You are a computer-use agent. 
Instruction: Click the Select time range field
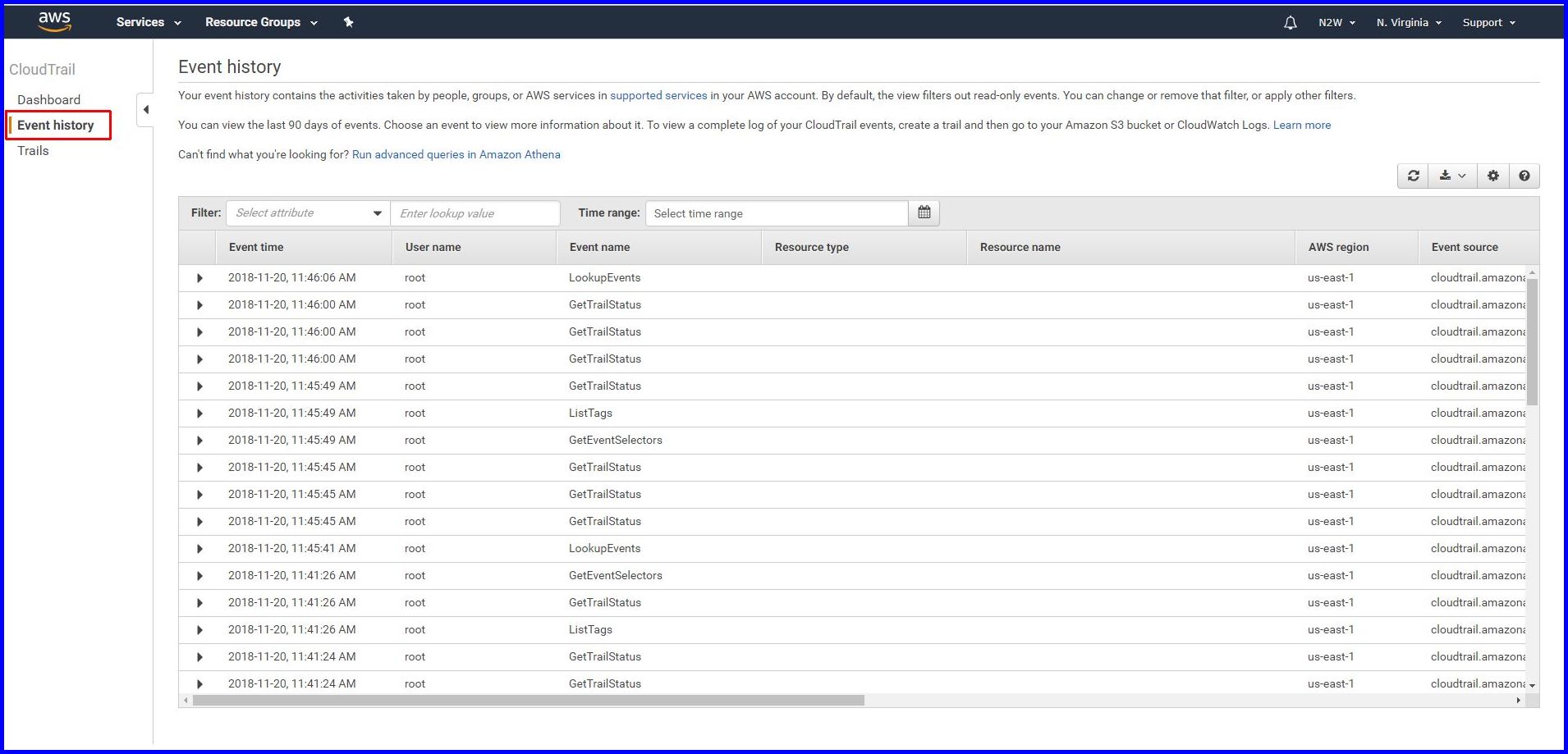(x=777, y=213)
